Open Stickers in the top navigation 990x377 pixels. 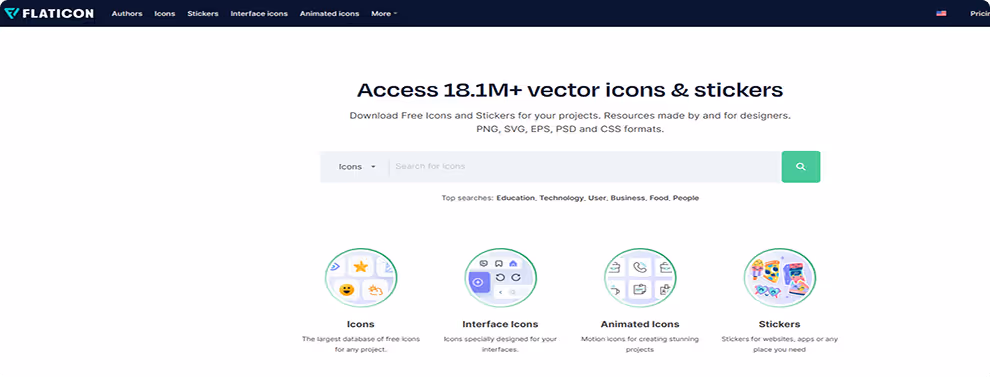203,13
